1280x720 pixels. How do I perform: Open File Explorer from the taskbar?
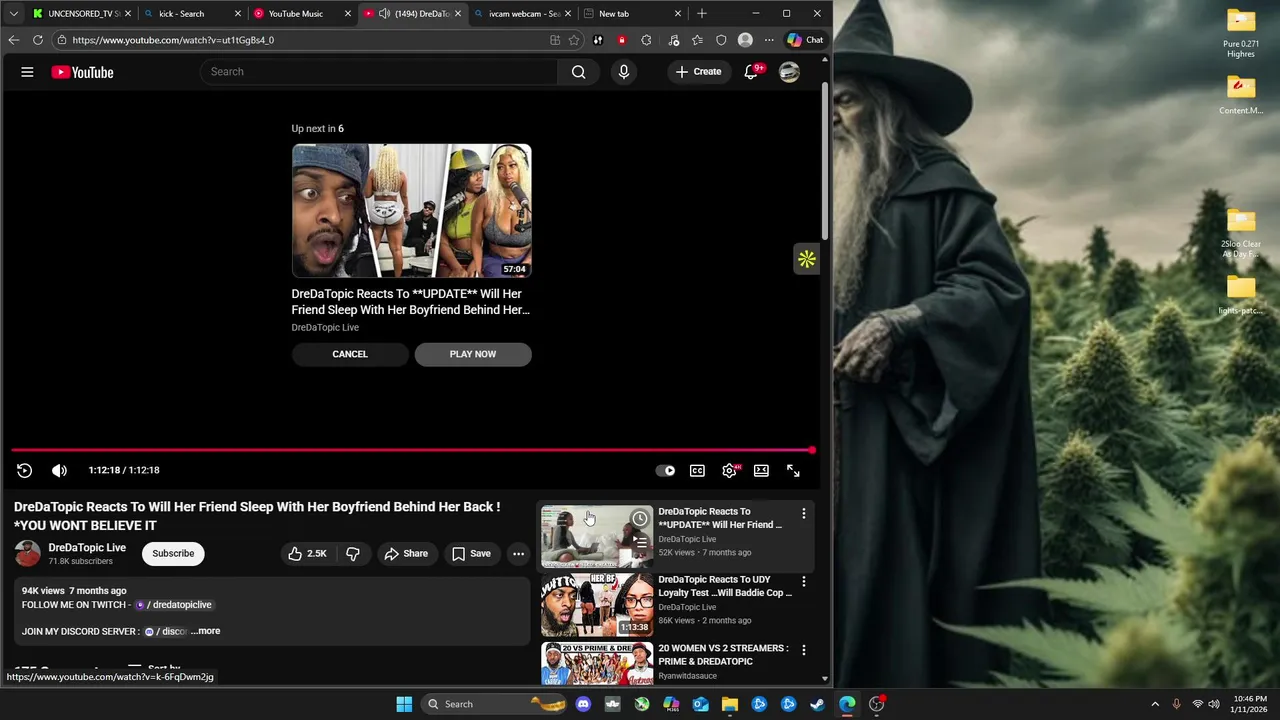coord(730,704)
